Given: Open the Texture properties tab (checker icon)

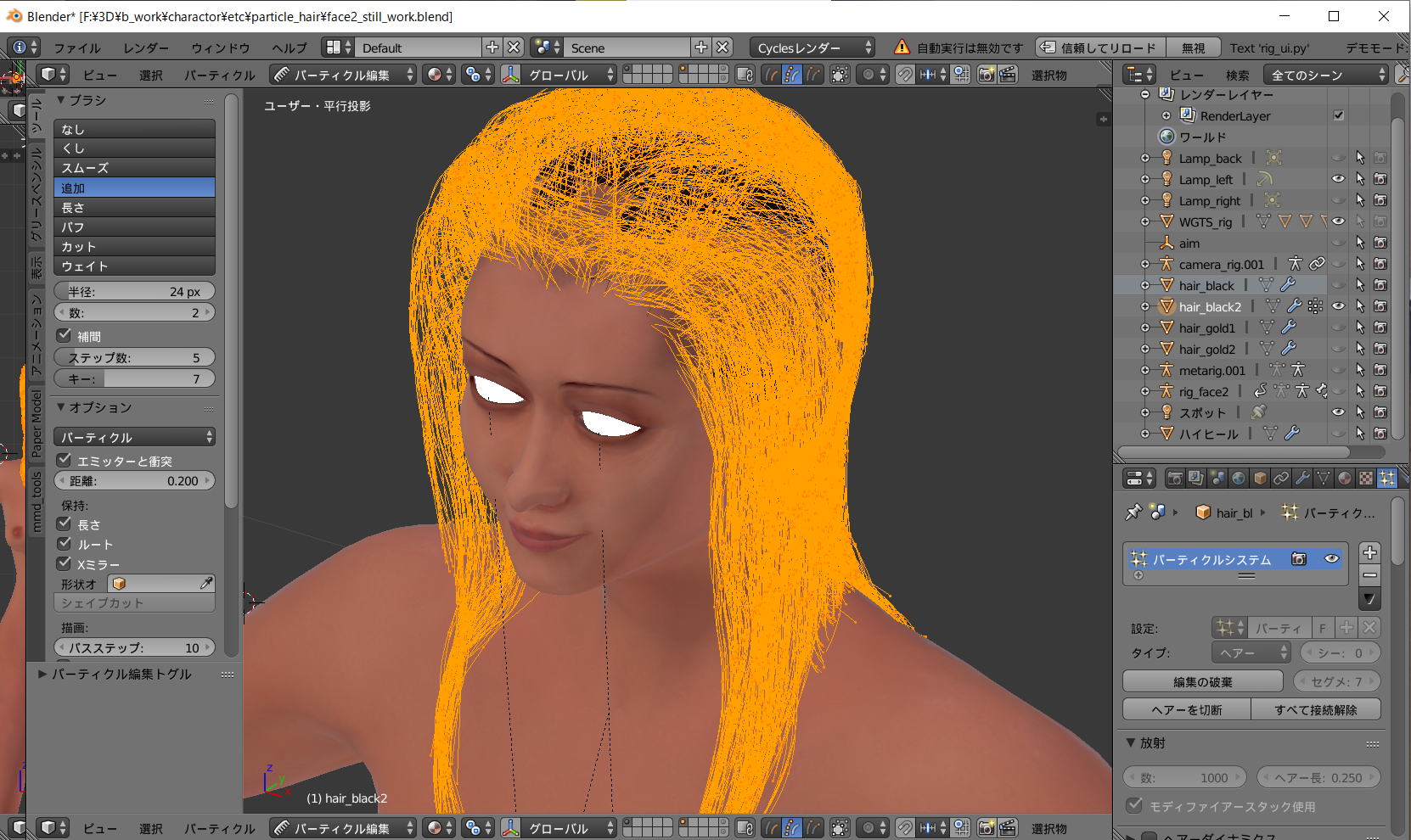Looking at the screenshot, I should pyautogui.click(x=1366, y=479).
